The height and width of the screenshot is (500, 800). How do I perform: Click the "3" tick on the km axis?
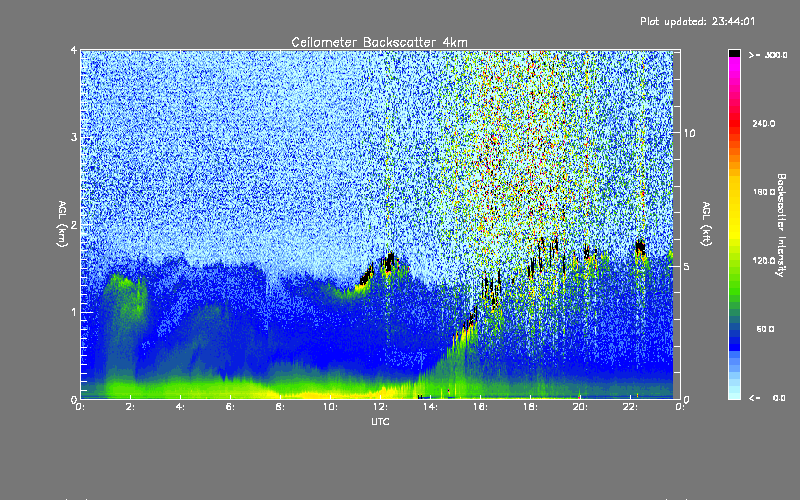click(x=74, y=137)
